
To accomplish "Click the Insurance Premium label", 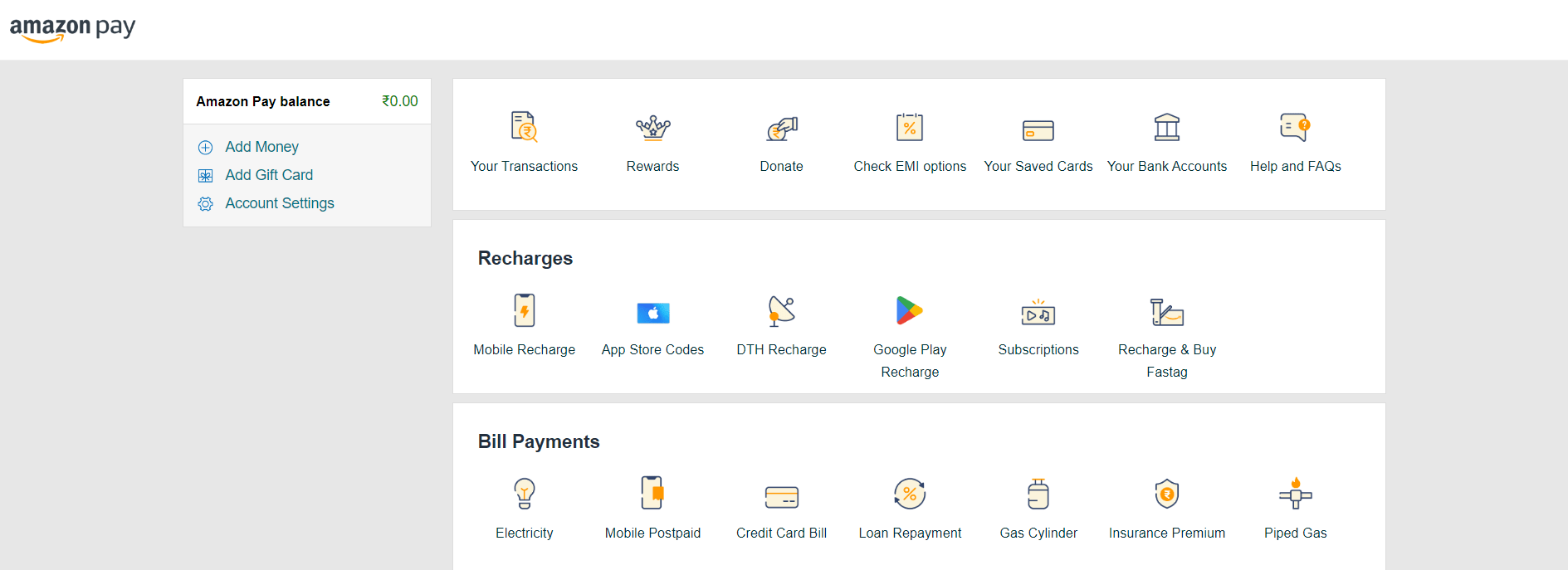I will coord(1167,533).
